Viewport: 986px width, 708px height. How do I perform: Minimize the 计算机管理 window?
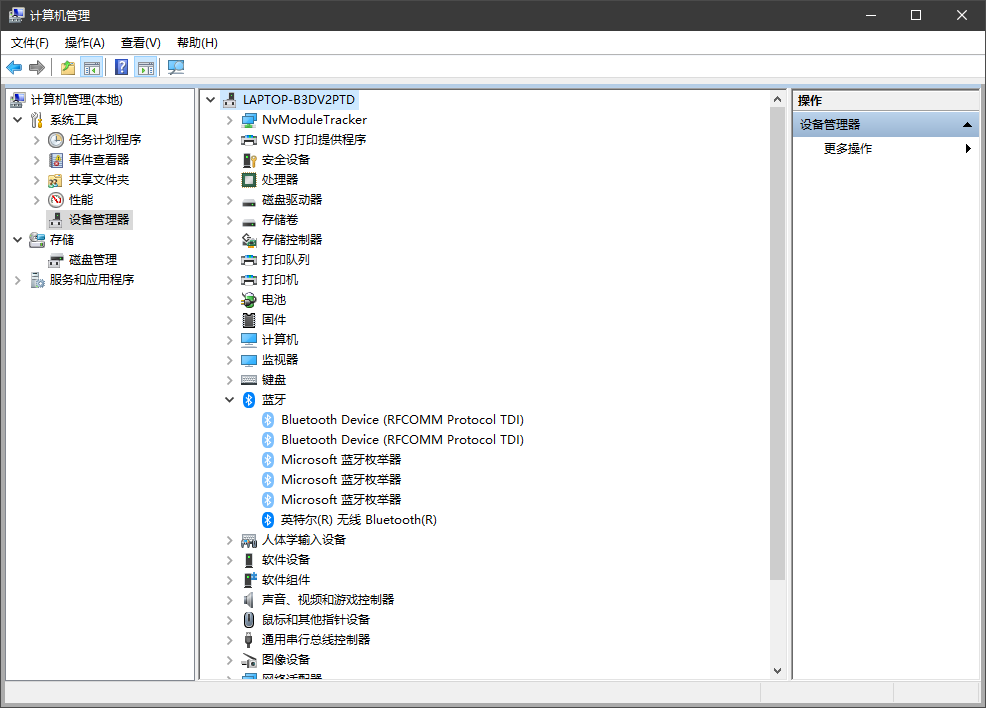tap(871, 15)
